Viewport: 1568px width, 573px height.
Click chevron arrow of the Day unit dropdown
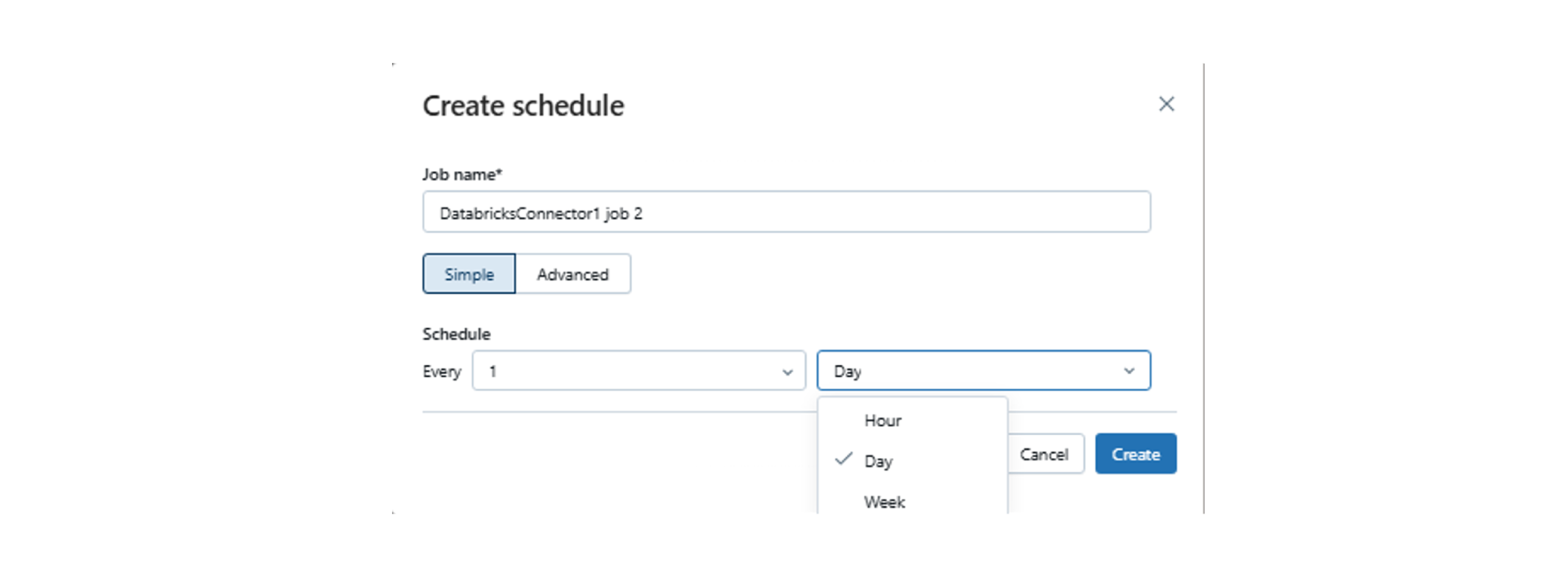(x=1129, y=371)
